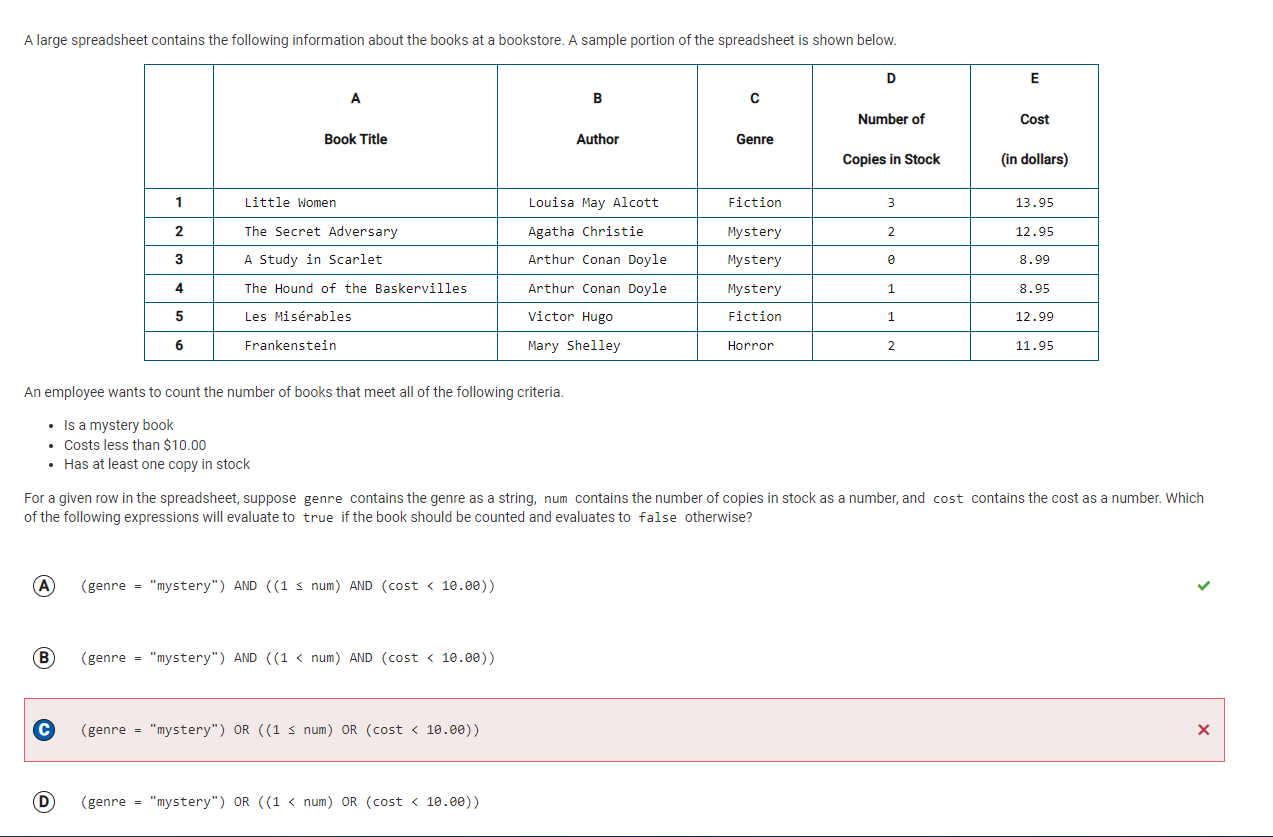Click the cost value 13.95
The width and height of the screenshot is (1273, 837).
1034,203
